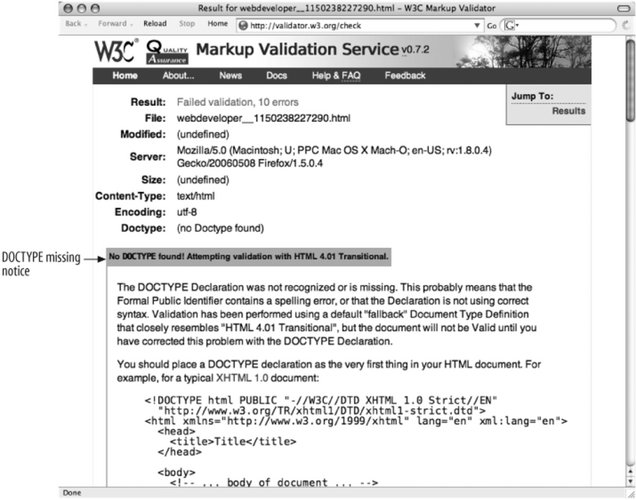Click 'Failed validation, 10 errors' text
The height and width of the screenshot is (500, 636).
coord(238,102)
